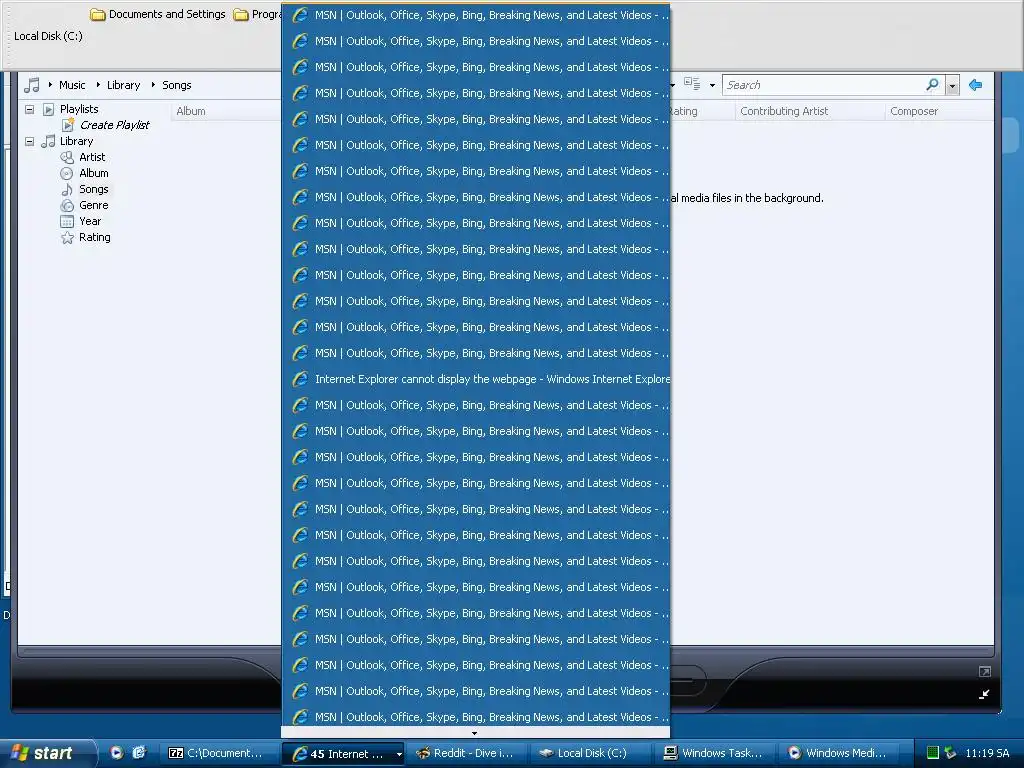Select the Library label in the tree
Viewport: 1024px width, 768px height.
click(x=76, y=141)
